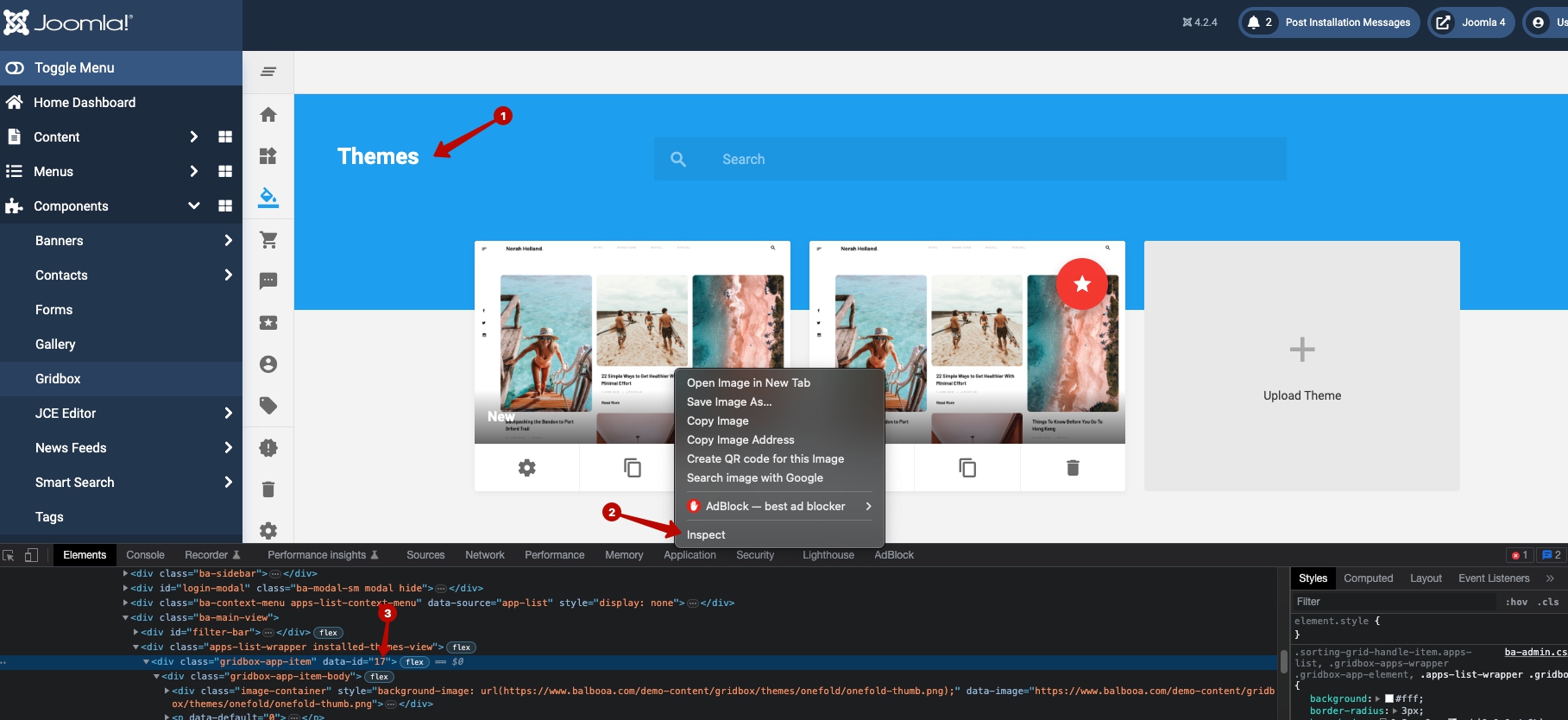The height and width of the screenshot is (720, 1568).
Task: Choose Save Image As...
Action: [729, 401]
